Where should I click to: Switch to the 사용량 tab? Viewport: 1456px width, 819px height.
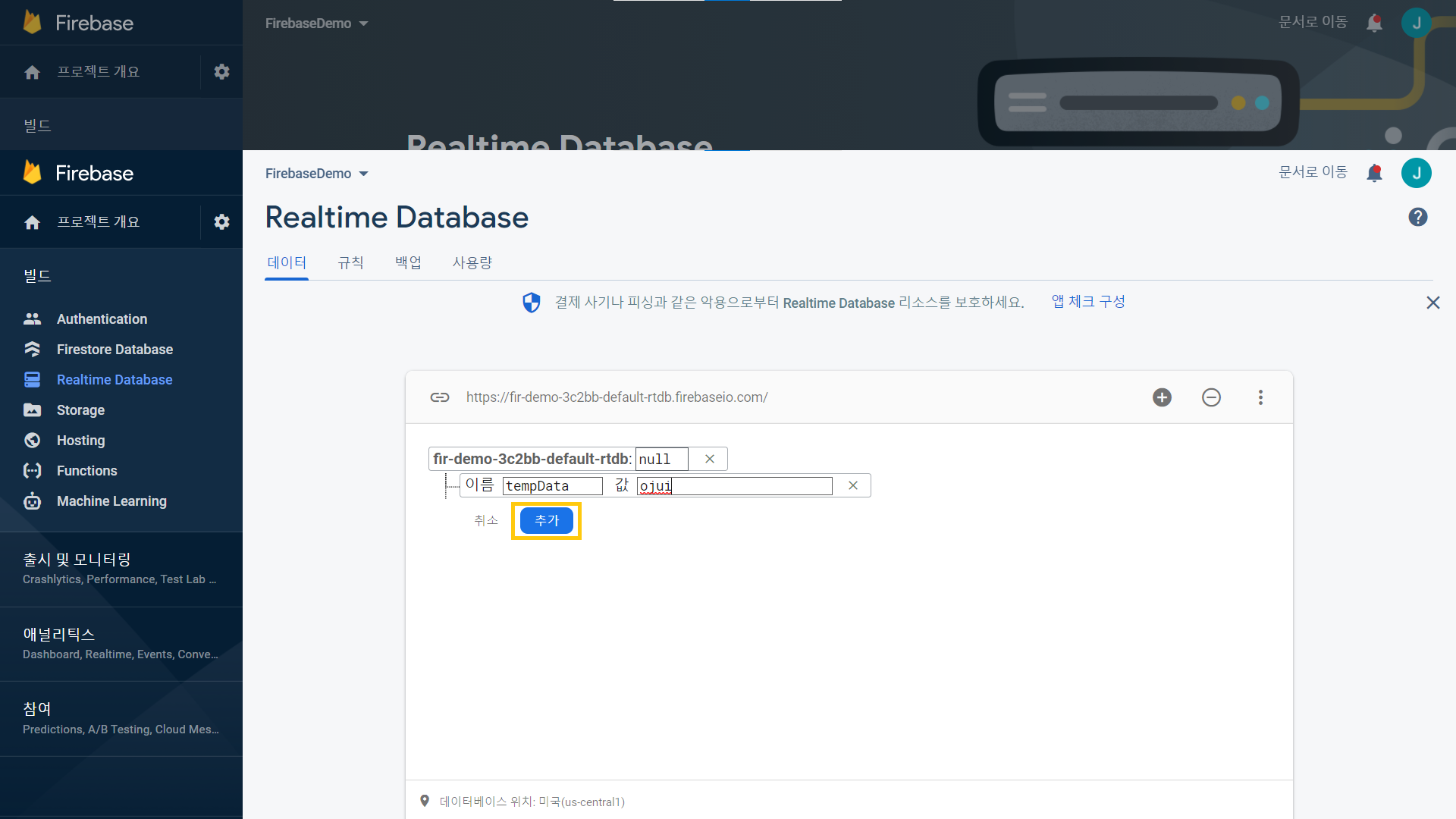point(472,262)
